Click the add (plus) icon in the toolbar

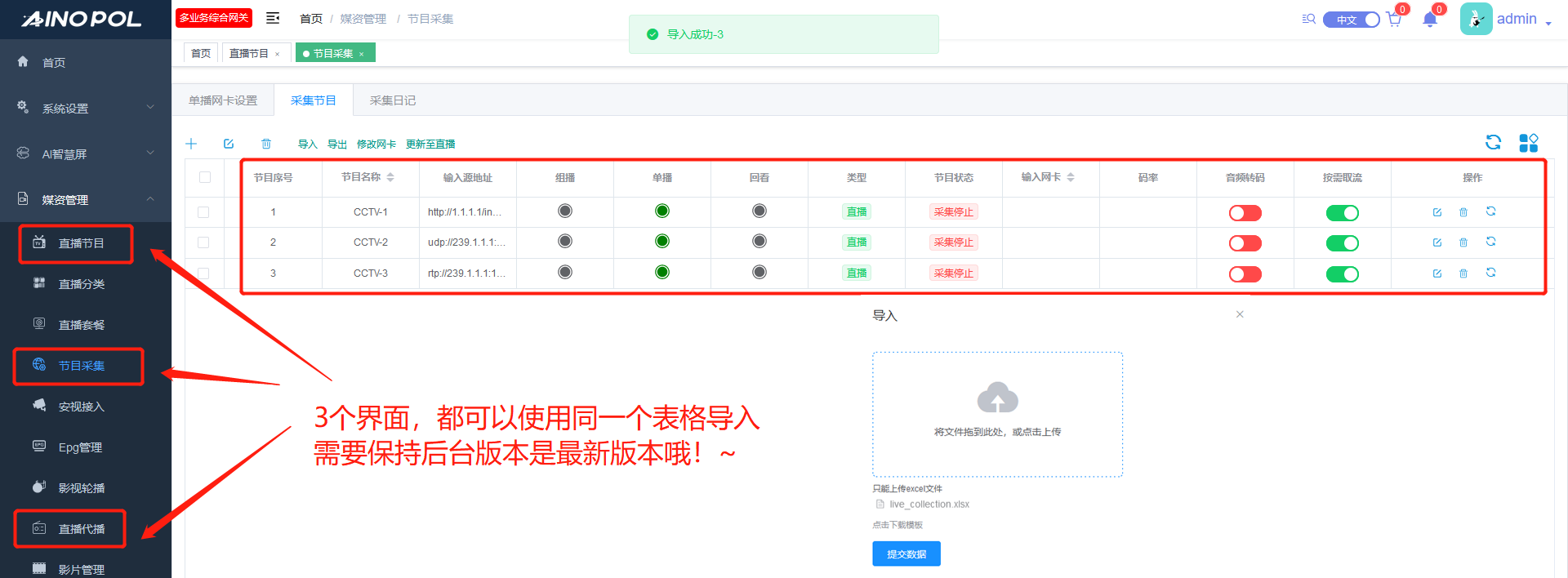pyautogui.click(x=191, y=144)
